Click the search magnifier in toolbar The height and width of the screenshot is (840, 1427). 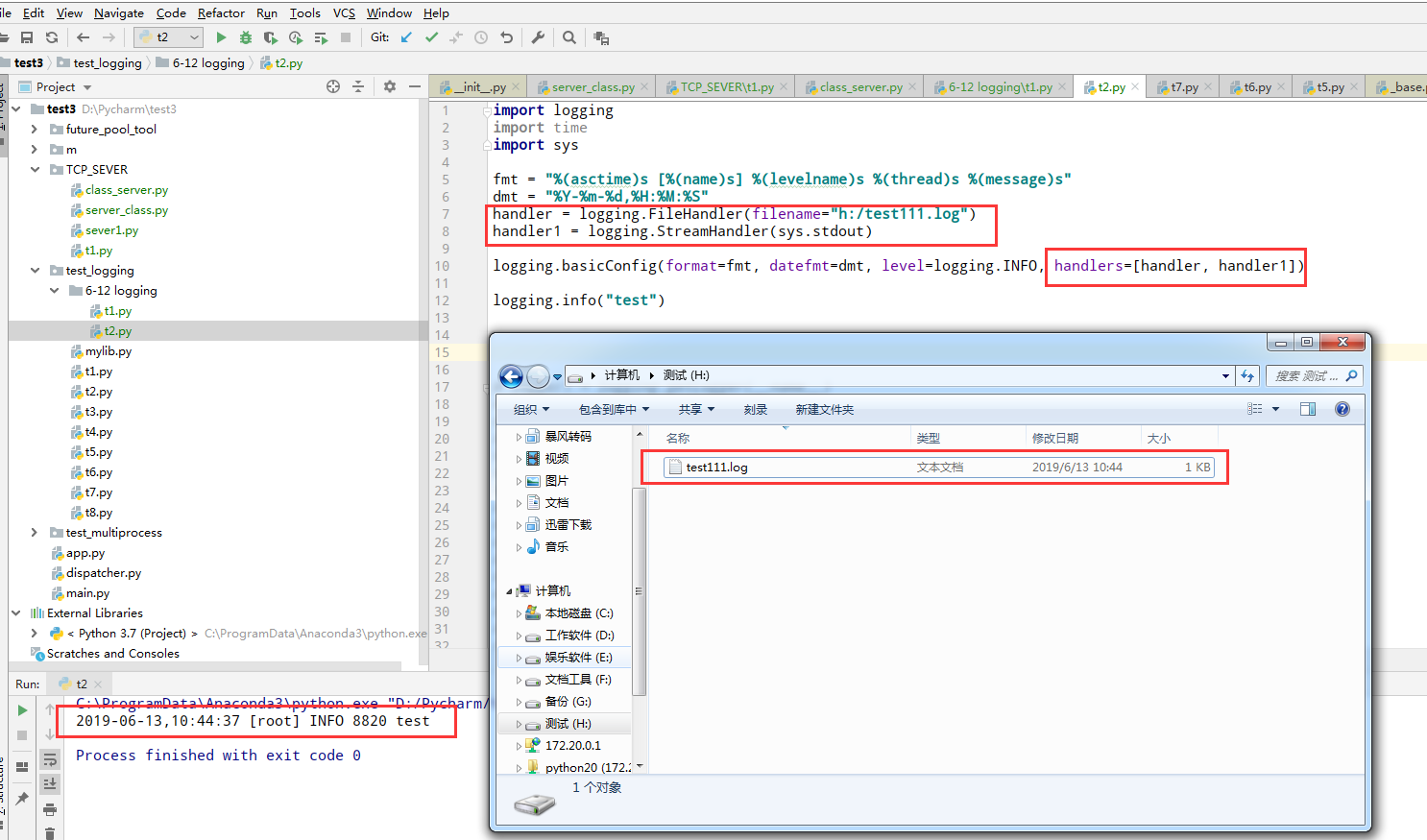pos(569,37)
